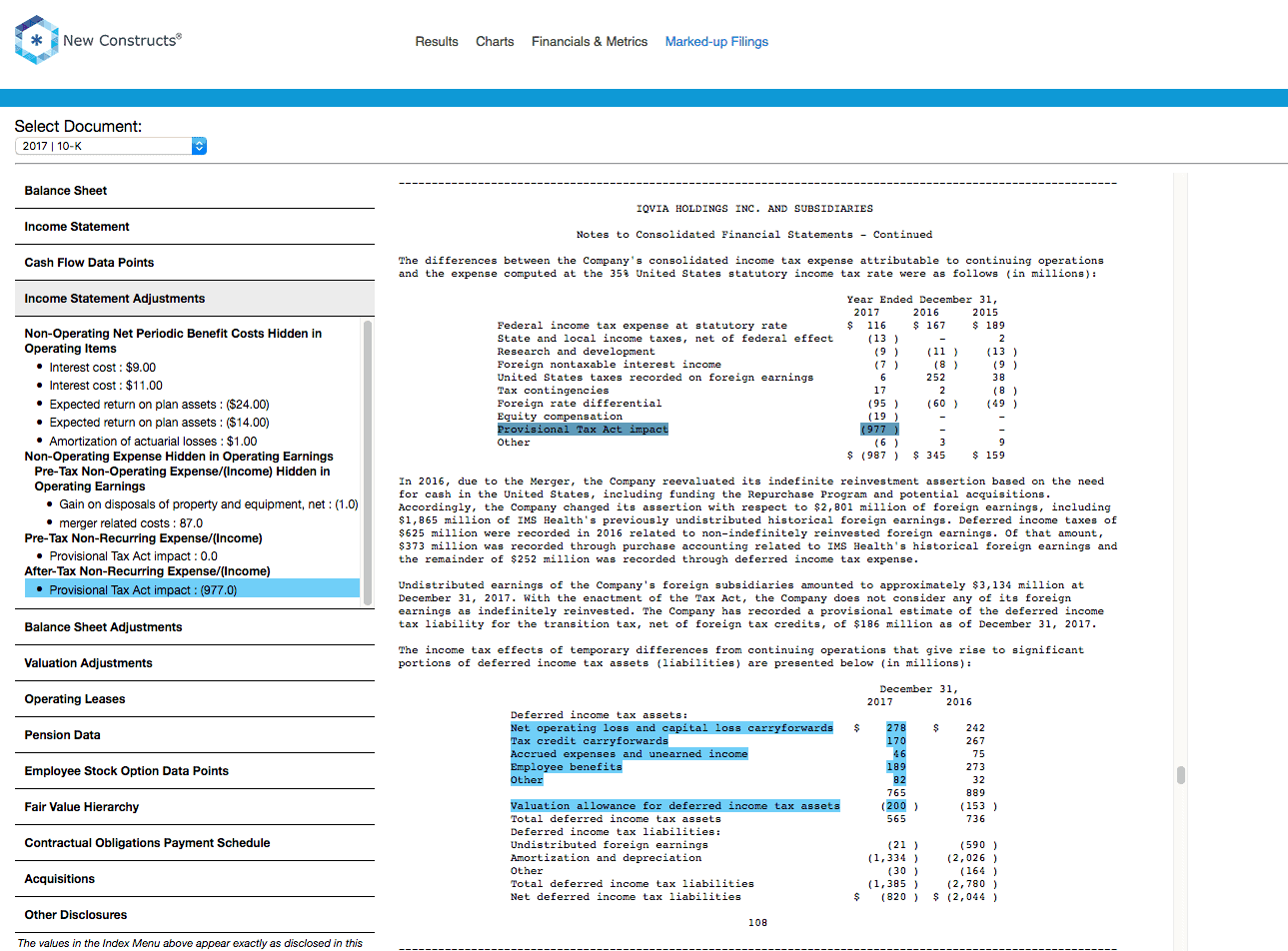Expand Employee Stock Option Data Points
The height and width of the screenshot is (951, 1288).
point(195,771)
